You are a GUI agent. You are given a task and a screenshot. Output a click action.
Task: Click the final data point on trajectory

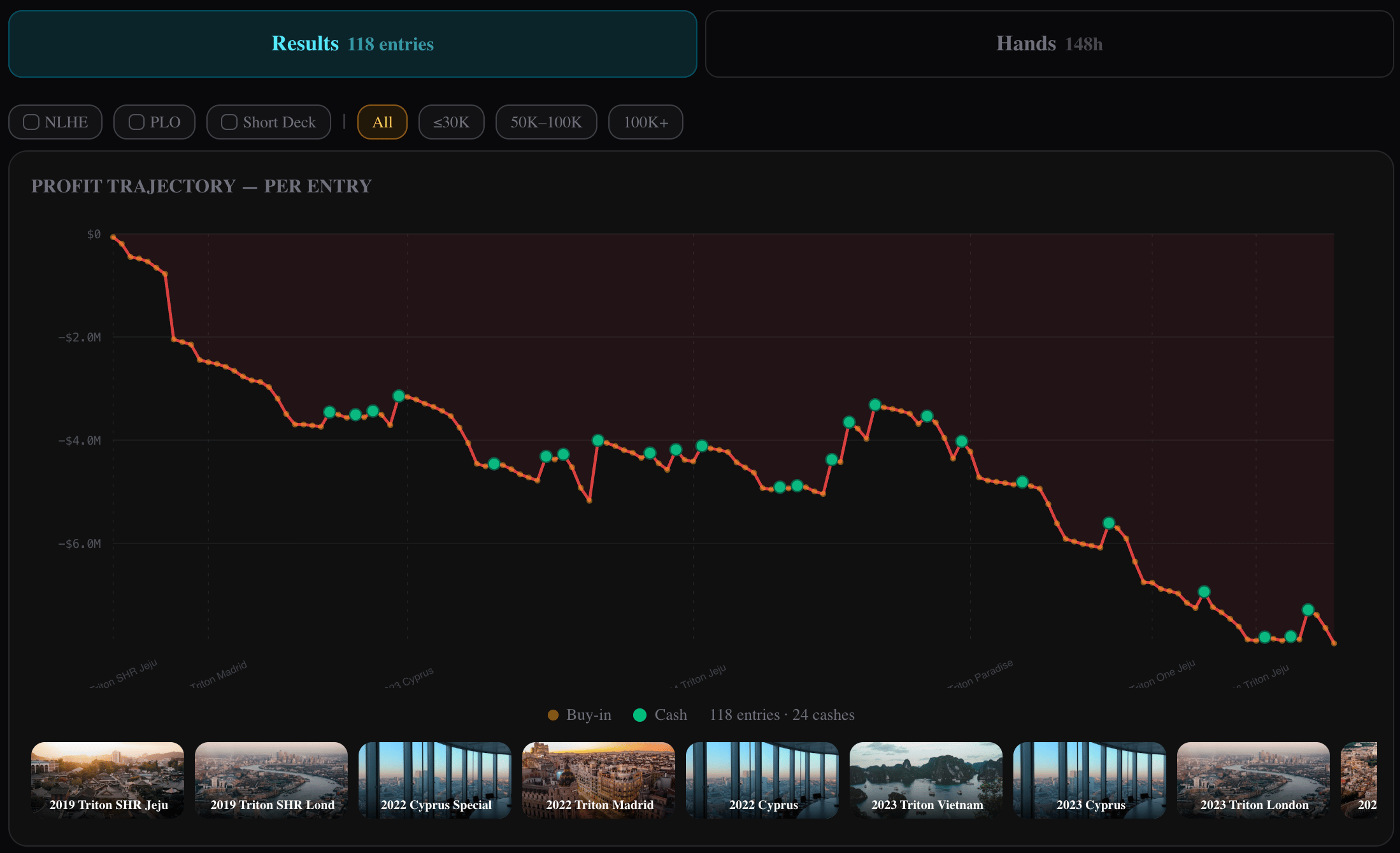pyautogui.click(x=1334, y=643)
